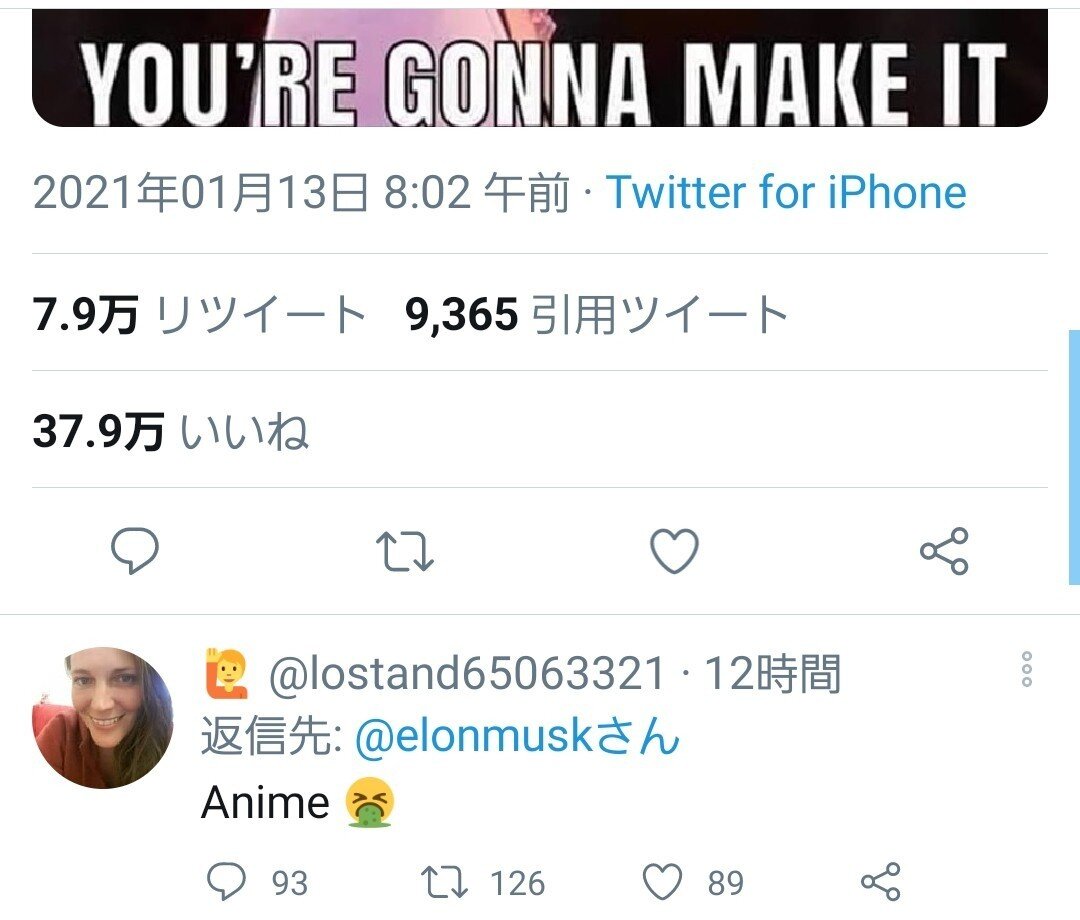Reply to the main tweet
The height and width of the screenshot is (920, 1080).
click(135, 552)
